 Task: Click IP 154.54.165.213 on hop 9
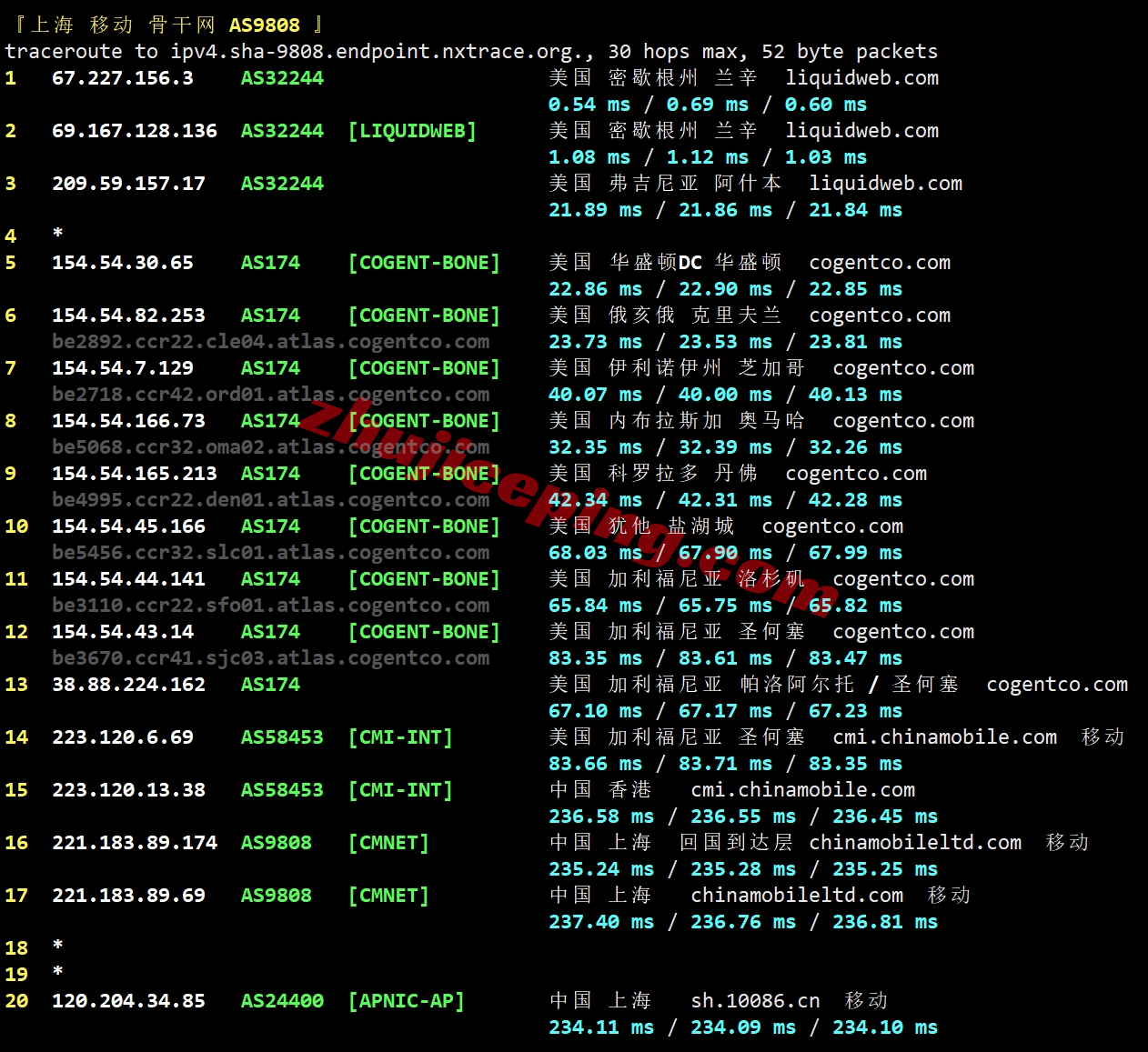135,474
